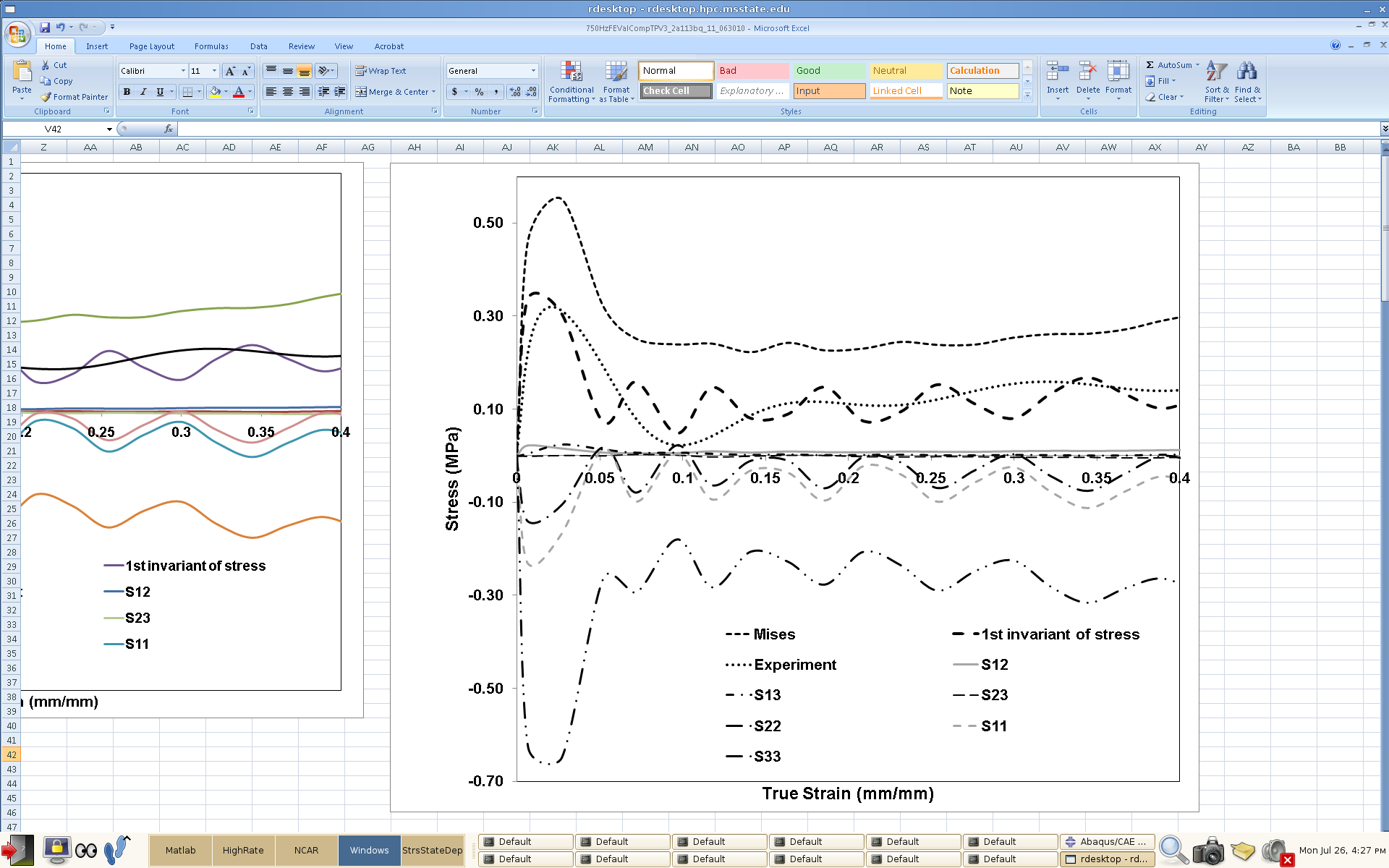
Task: Toggle Bold formatting
Action: coord(127,92)
